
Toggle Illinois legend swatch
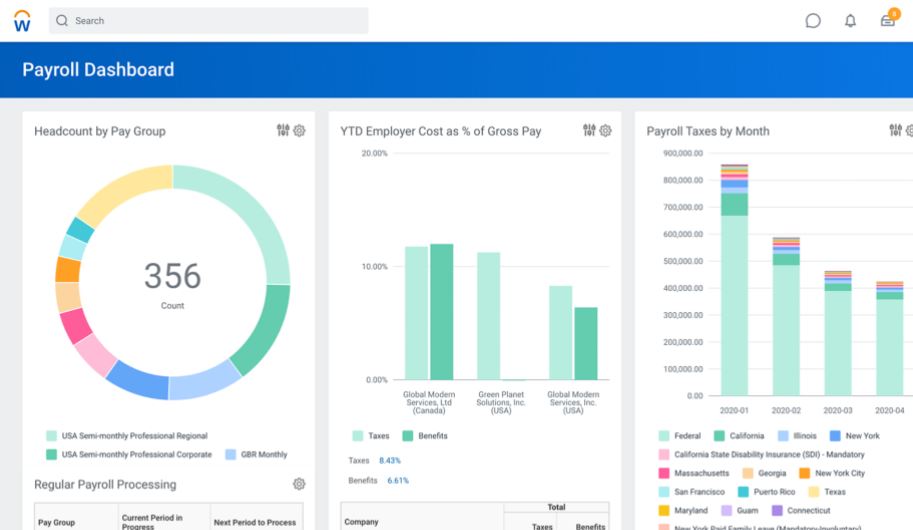[783, 436]
